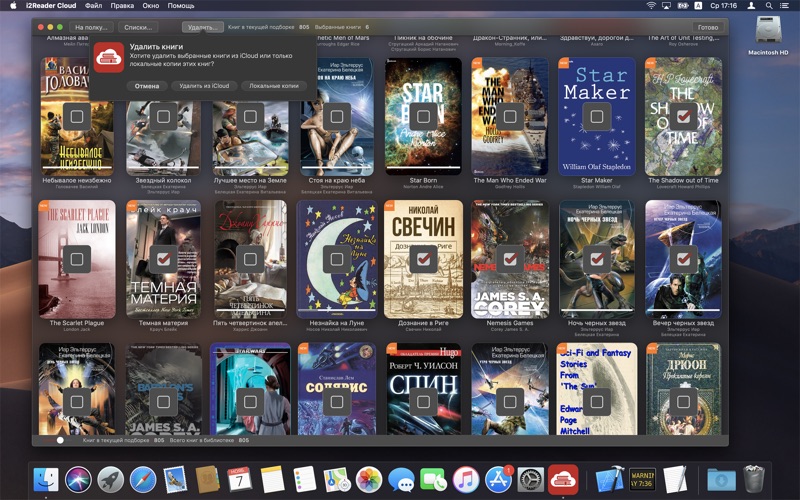Open Reminders icon in the Dock
Viewport: 800px width, 500px height.
(305, 480)
